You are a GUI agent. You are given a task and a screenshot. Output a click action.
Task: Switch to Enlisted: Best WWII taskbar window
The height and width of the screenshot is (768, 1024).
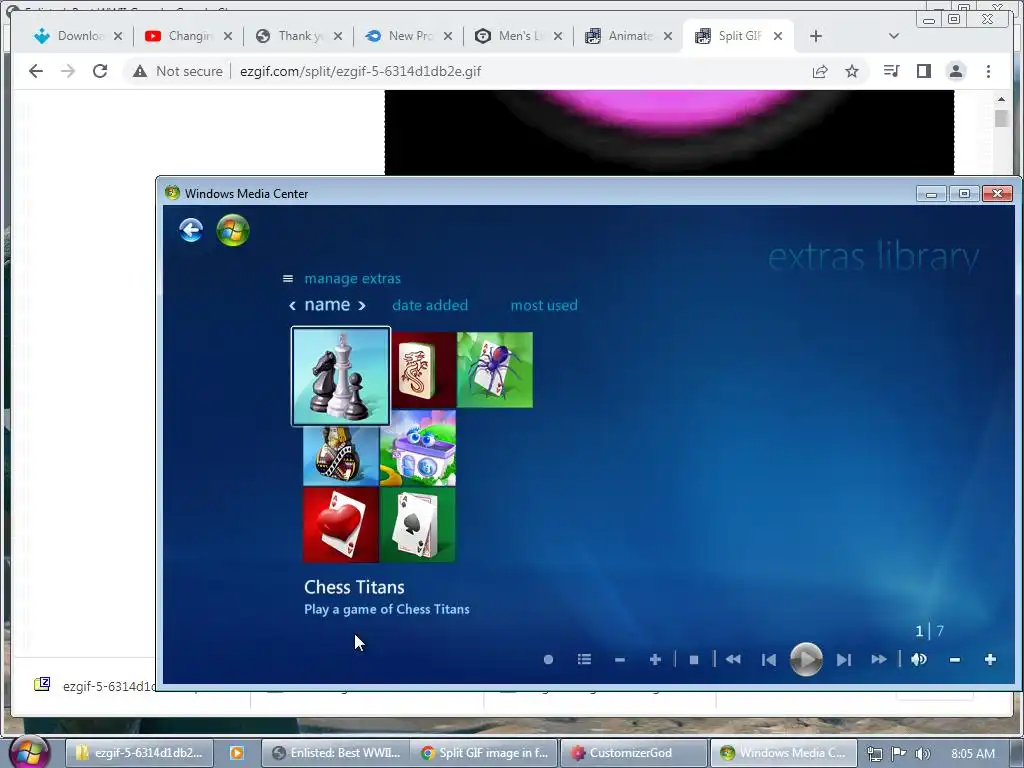coord(336,753)
